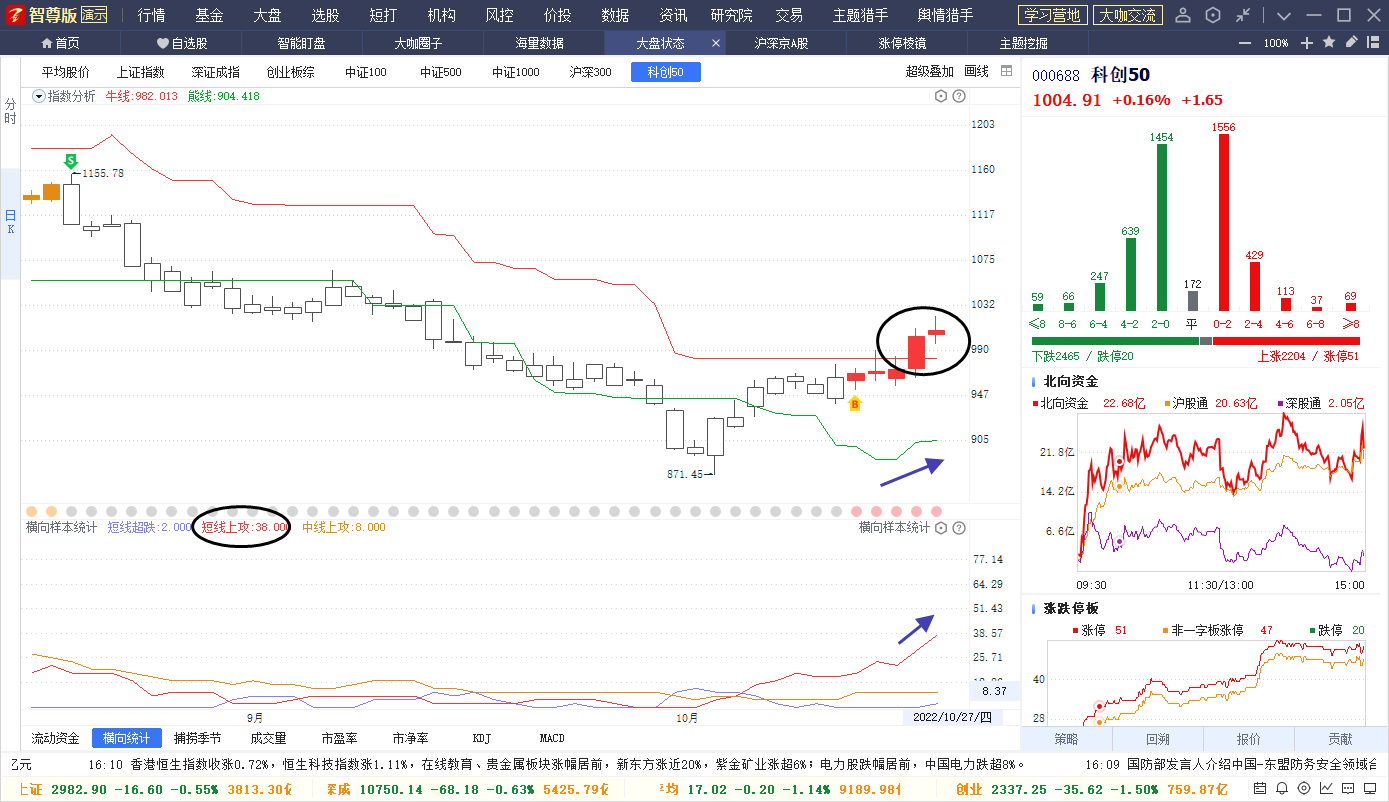
Task: Click the grid table icon next to 画线
Action: (x=1006, y=71)
